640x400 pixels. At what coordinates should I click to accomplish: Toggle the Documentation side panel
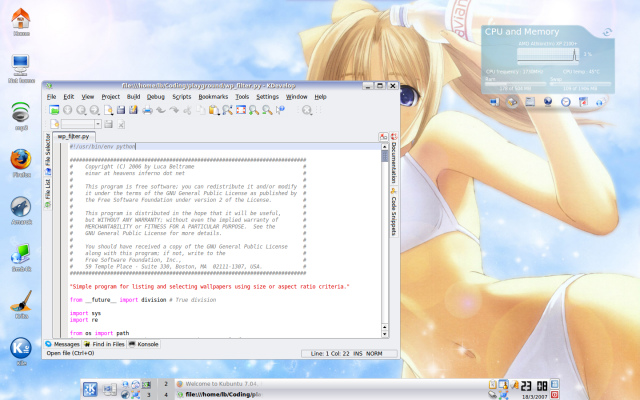394,162
